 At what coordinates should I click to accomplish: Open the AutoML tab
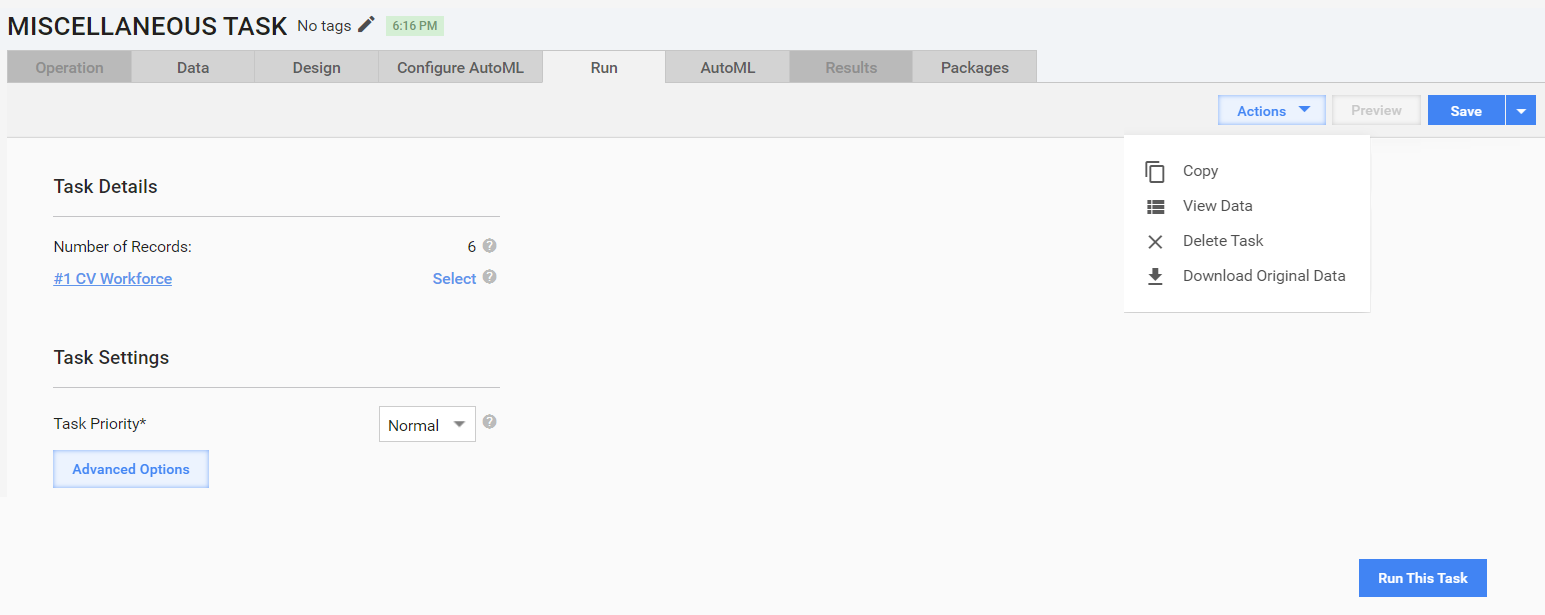[x=728, y=67]
